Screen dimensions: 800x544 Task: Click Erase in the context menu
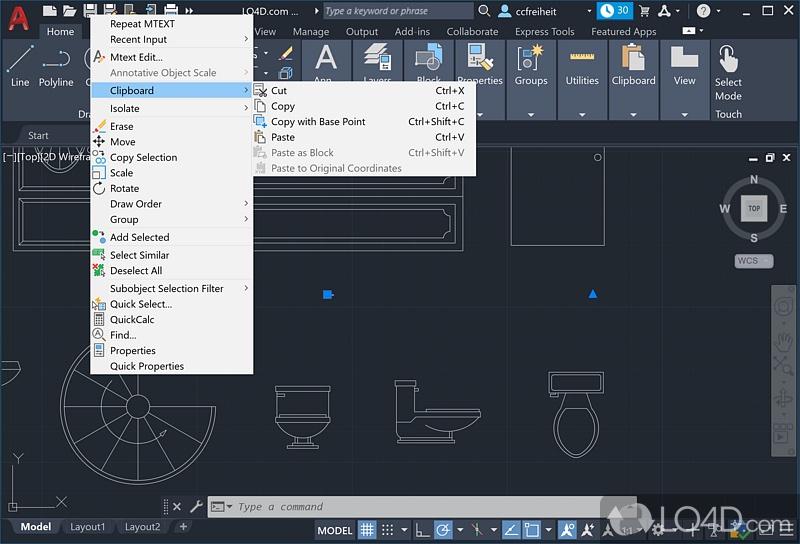point(121,127)
